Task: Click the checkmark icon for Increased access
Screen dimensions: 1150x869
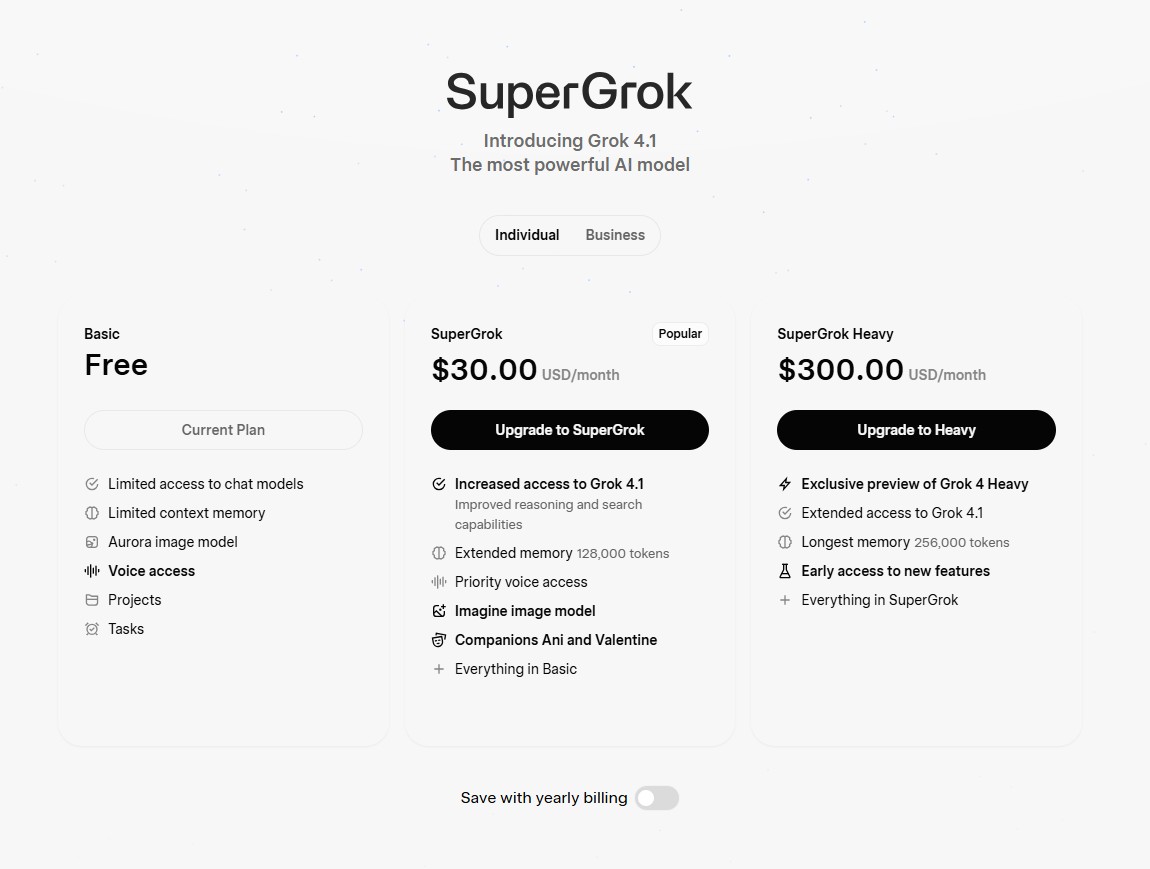Action: tap(438, 484)
